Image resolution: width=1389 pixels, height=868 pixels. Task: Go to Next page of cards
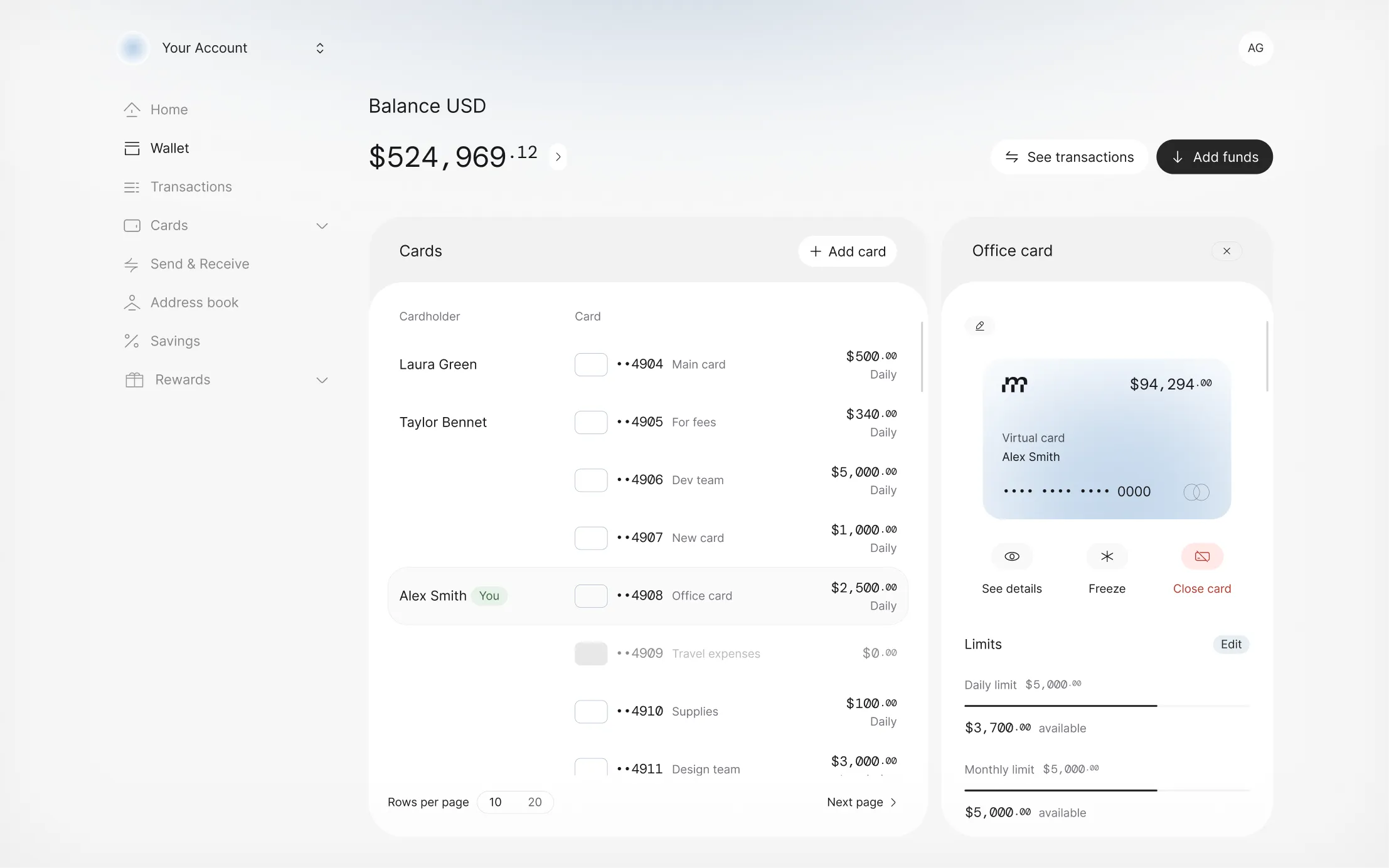click(x=862, y=802)
